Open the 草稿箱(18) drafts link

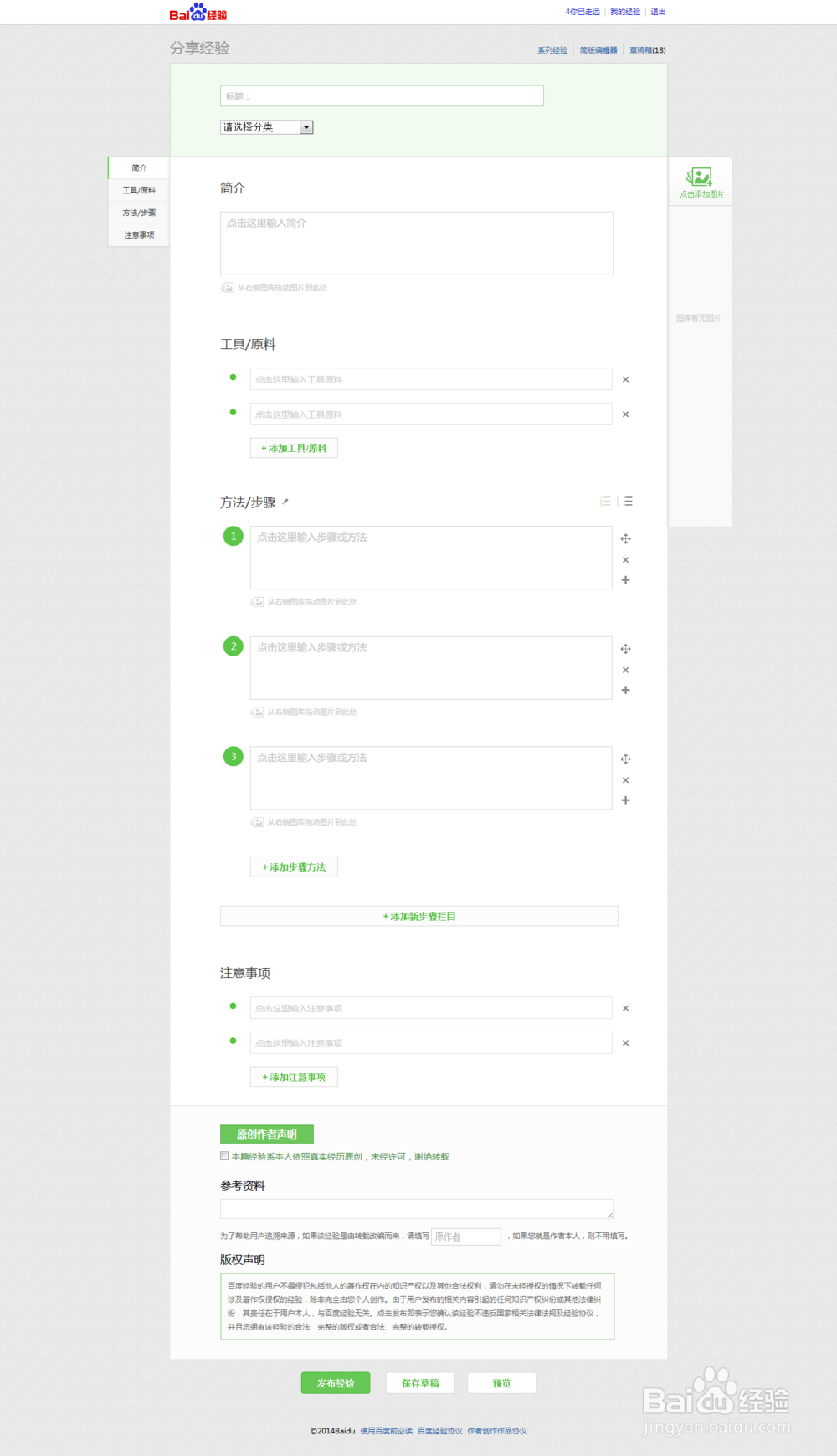click(647, 50)
